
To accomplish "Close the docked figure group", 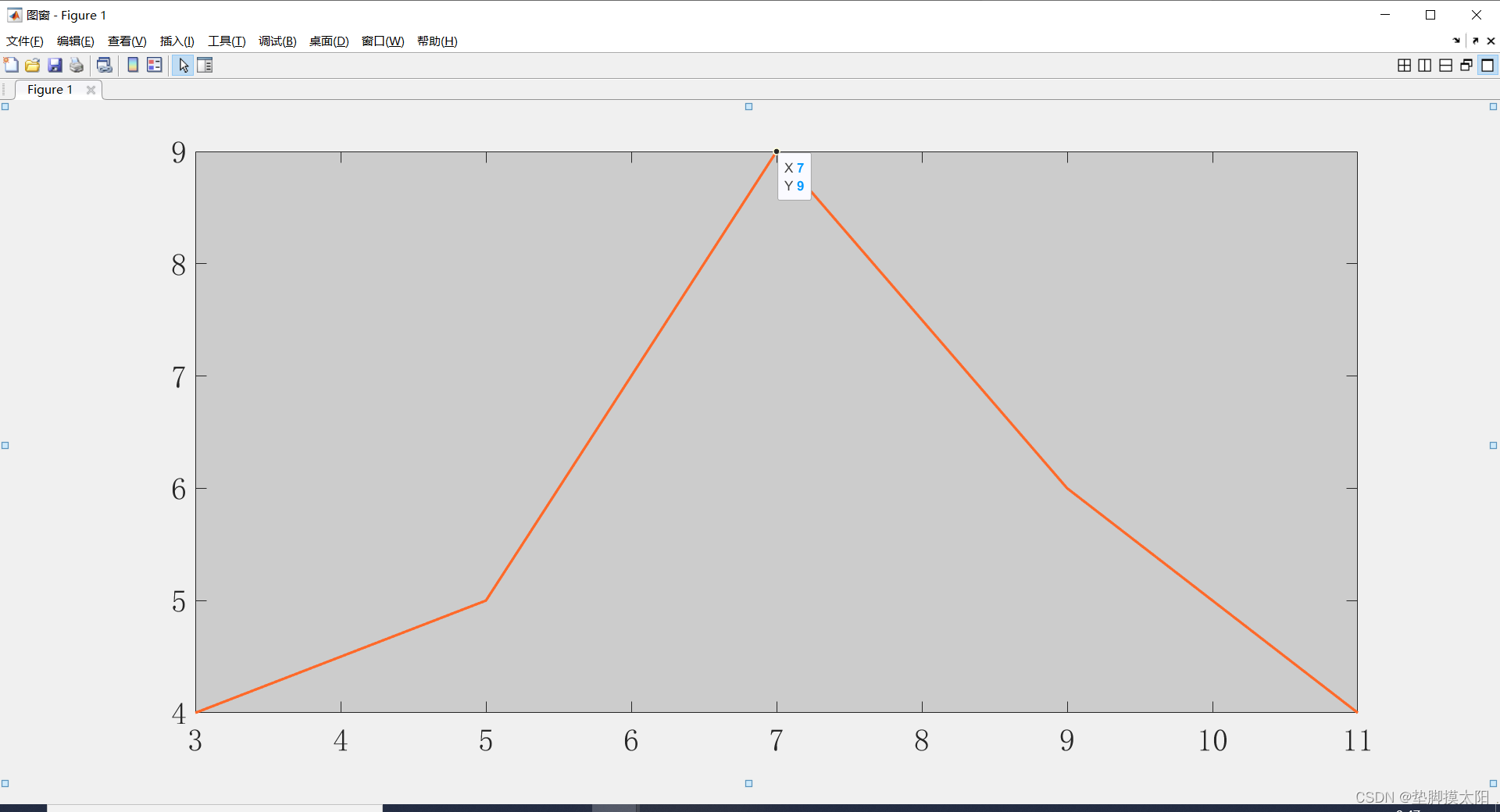I will coord(1491,41).
